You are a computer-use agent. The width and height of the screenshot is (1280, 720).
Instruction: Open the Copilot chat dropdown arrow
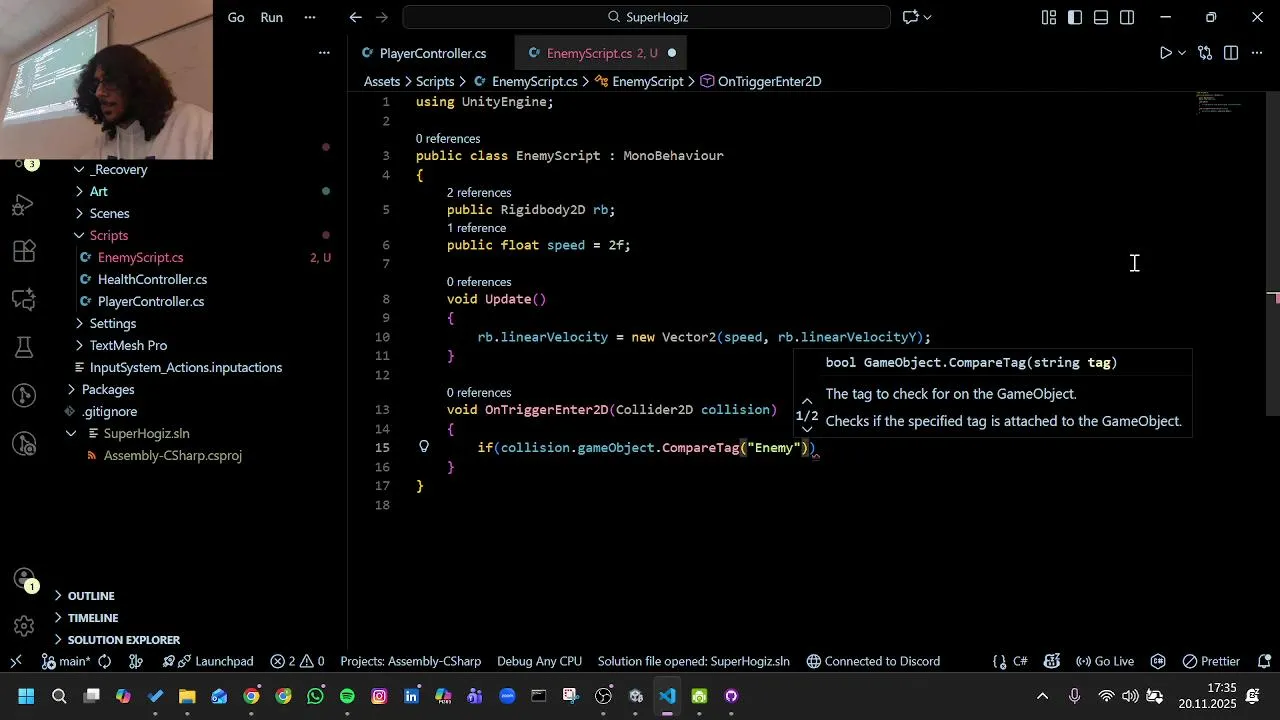coord(928,17)
